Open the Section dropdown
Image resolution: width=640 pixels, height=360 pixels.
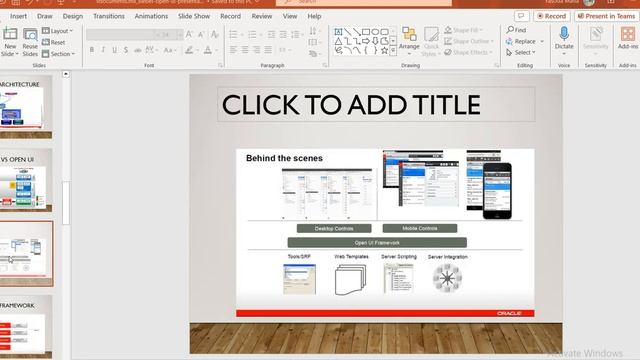coord(59,54)
